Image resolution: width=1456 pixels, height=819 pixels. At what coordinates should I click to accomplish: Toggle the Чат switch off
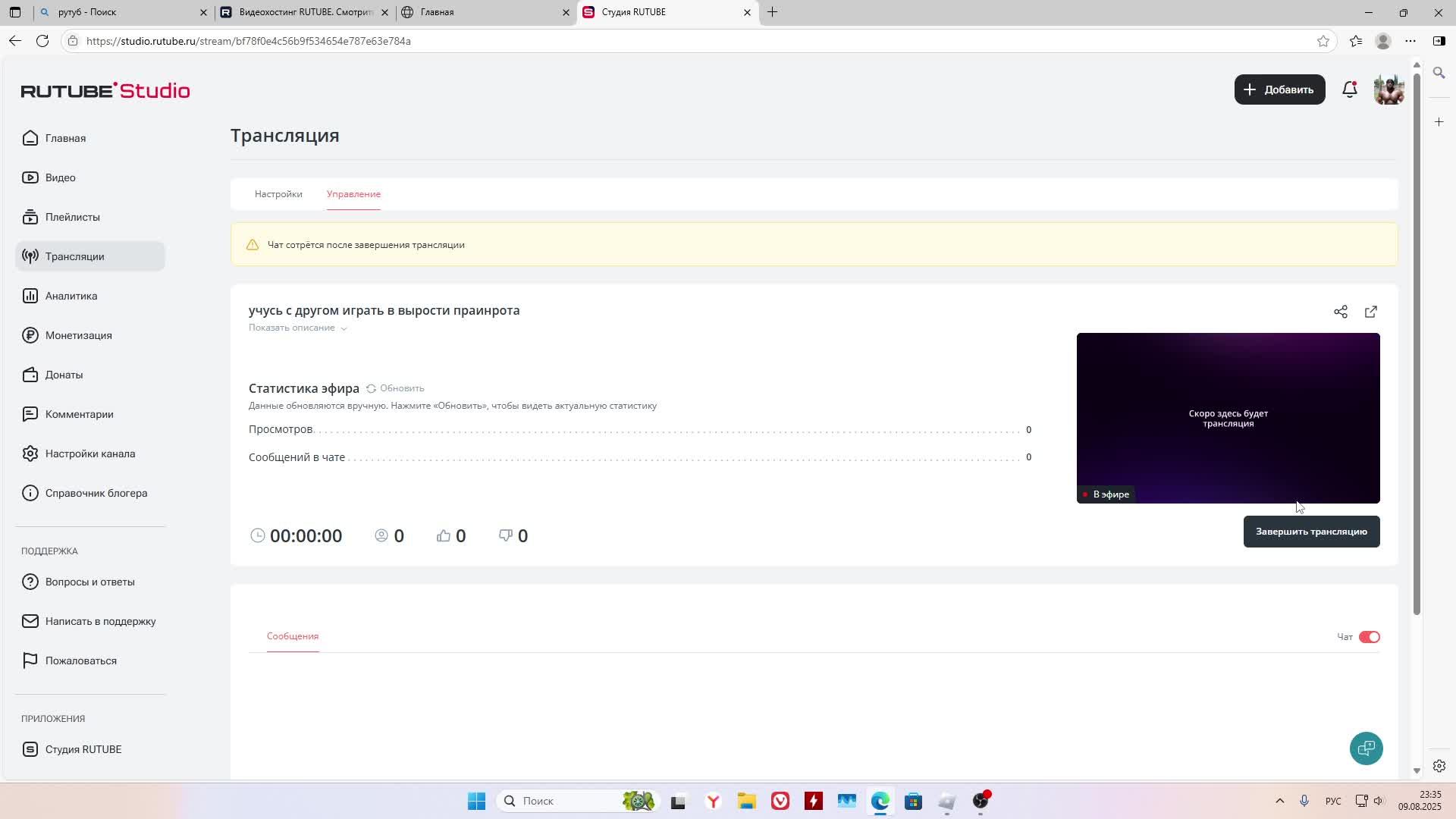pos(1369,637)
